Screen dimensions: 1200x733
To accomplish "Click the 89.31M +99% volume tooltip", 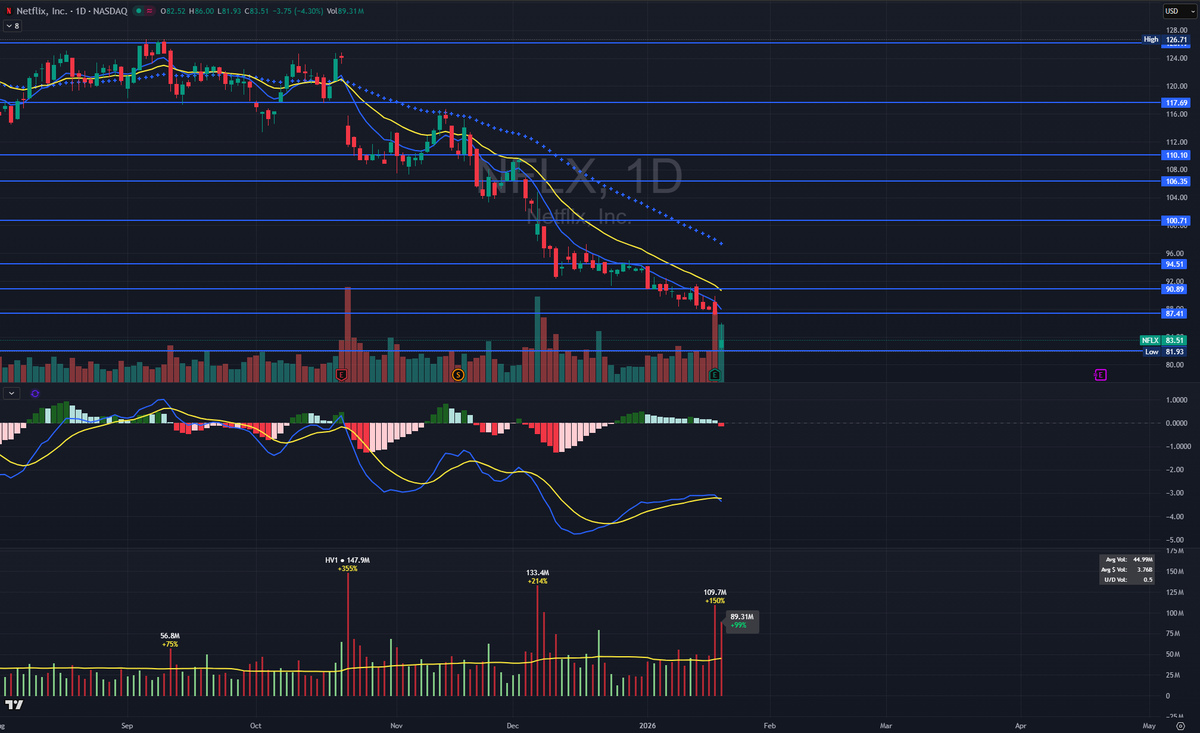I will (741, 620).
